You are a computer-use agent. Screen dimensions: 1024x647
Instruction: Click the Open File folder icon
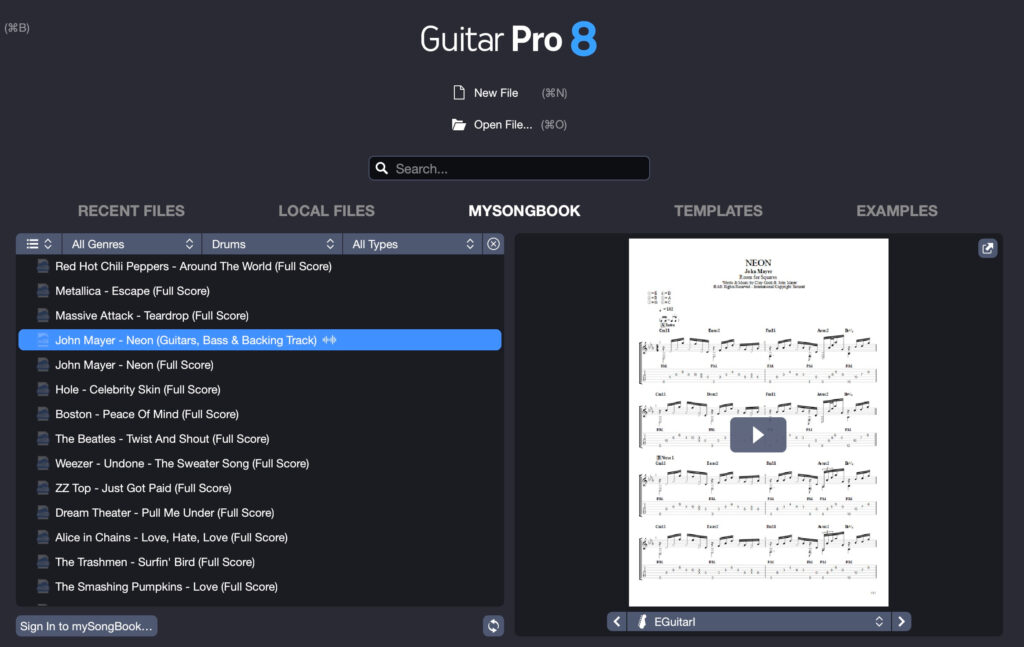point(459,124)
